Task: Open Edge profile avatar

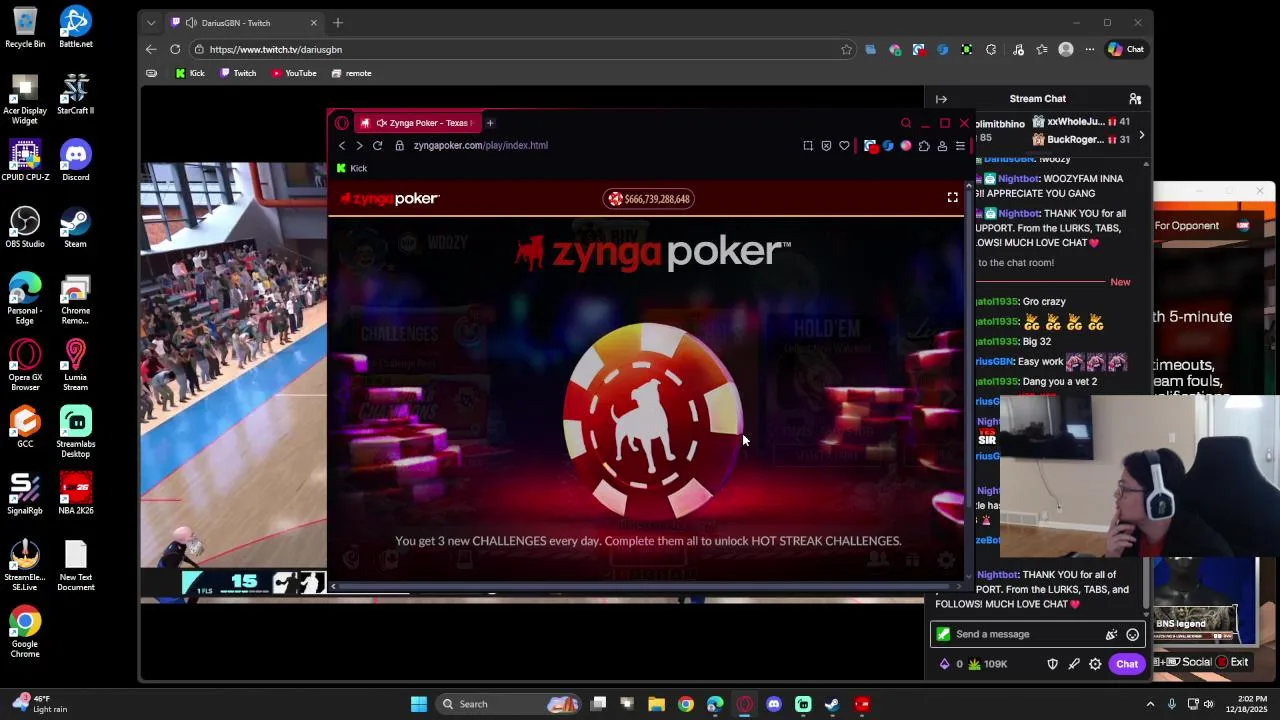Action: tap(1066, 49)
